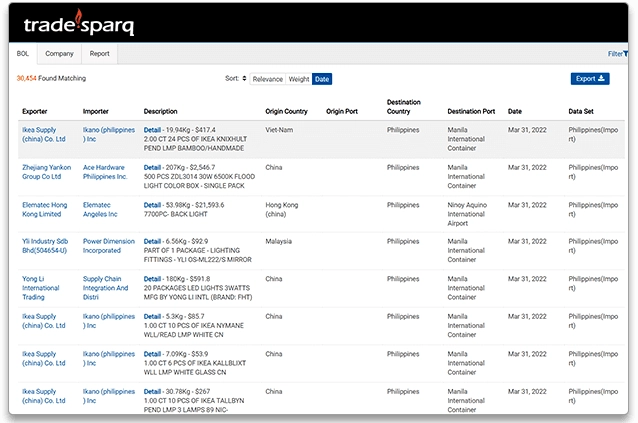The image size is (638, 423).
Task: Sort results by Relevance
Action: pyautogui.click(x=267, y=79)
